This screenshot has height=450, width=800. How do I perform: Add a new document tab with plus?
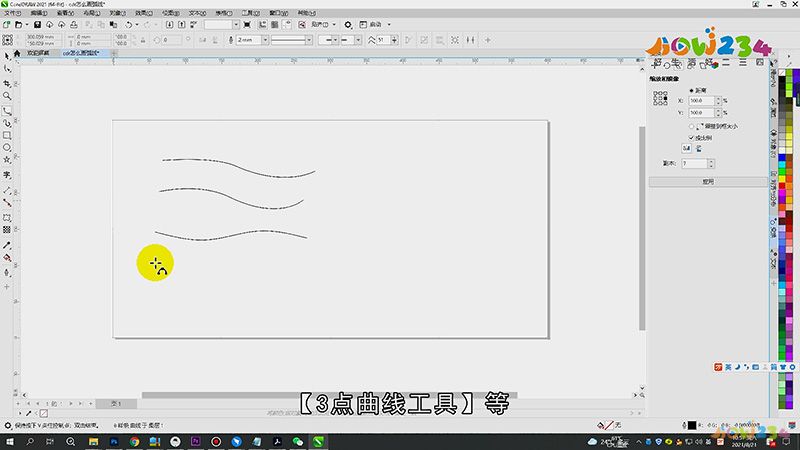click(x=114, y=53)
